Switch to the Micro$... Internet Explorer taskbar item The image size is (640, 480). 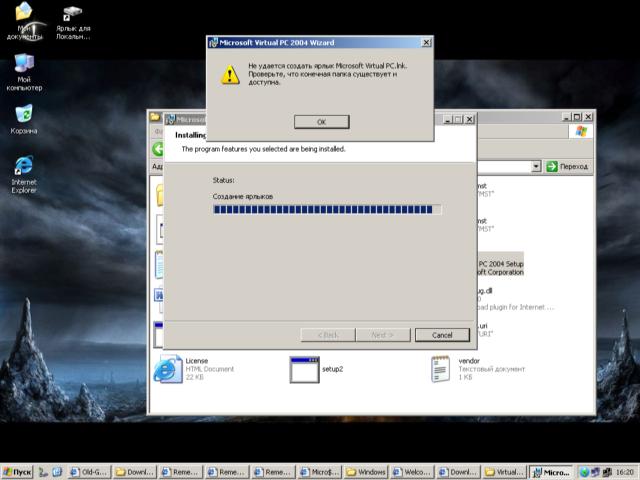coord(320,472)
